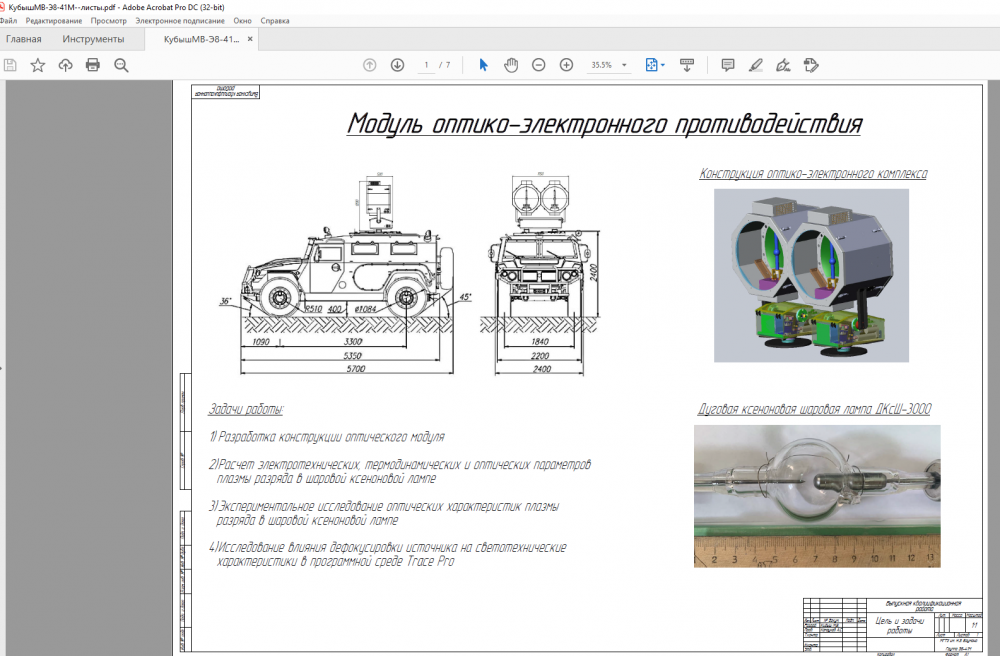Open the Файл menu
This screenshot has height=656, width=1000.
tap(9, 20)
